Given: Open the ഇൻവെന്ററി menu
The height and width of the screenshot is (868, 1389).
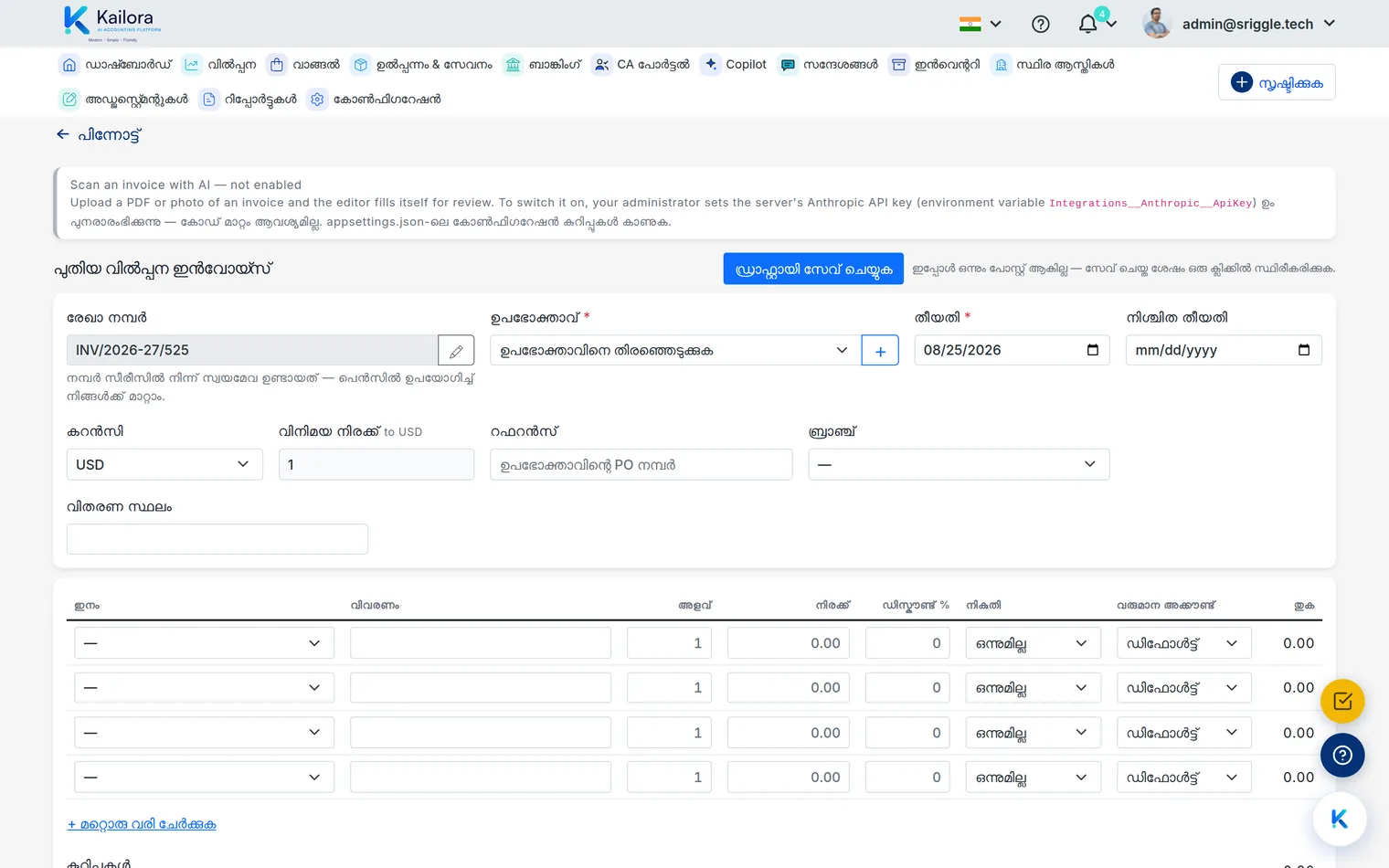Looking at the screenshot, I should click(x=935, y=65).
